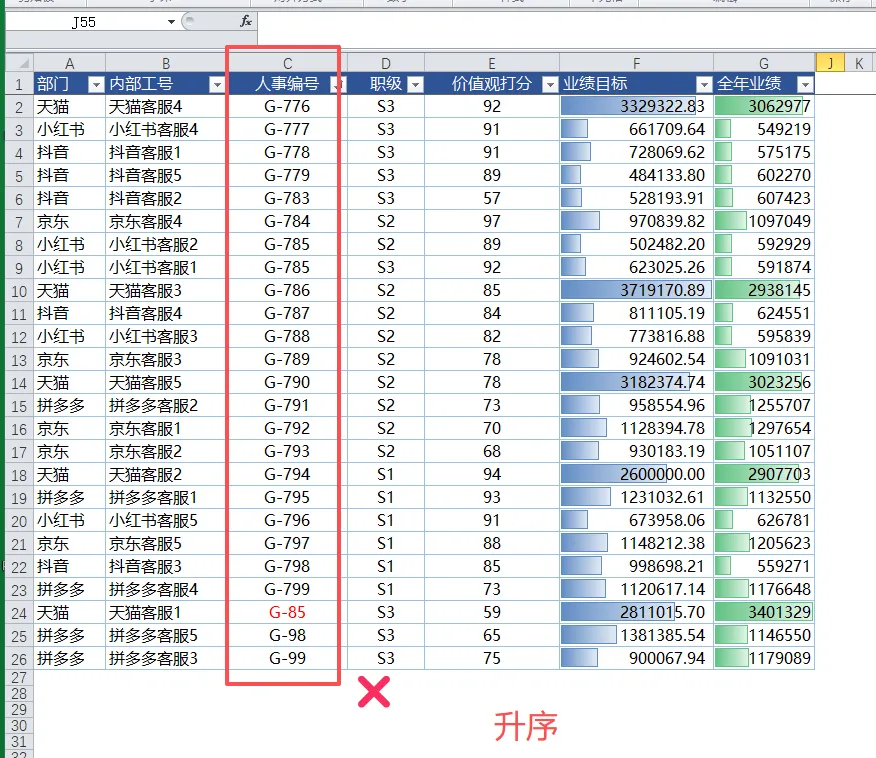Click score cell 97
876x758 pixels.
(x=492, y=221)
